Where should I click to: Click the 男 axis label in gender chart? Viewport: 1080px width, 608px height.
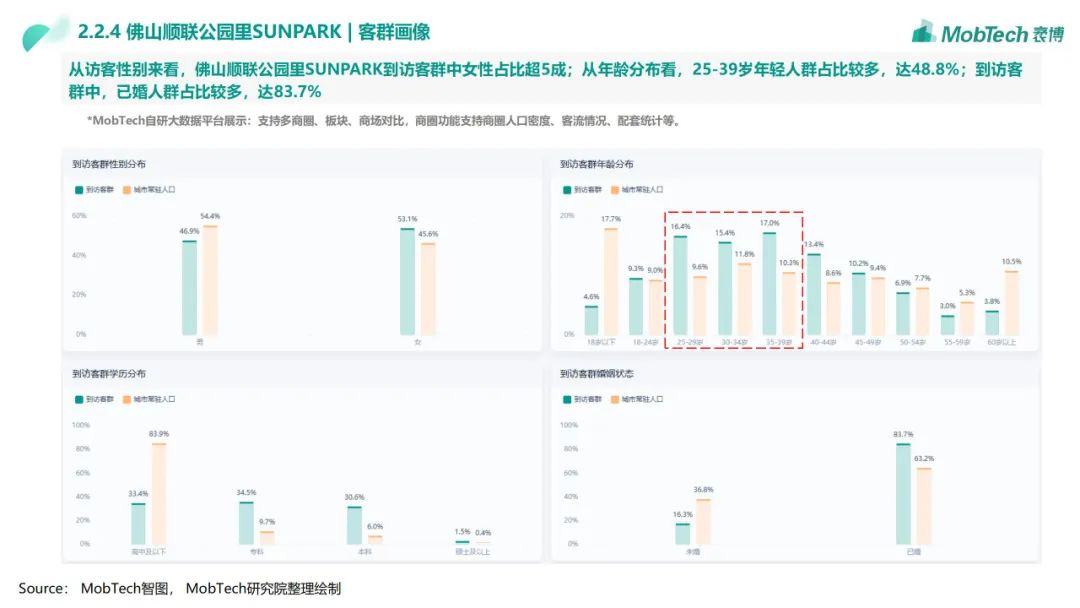[200, 342]
